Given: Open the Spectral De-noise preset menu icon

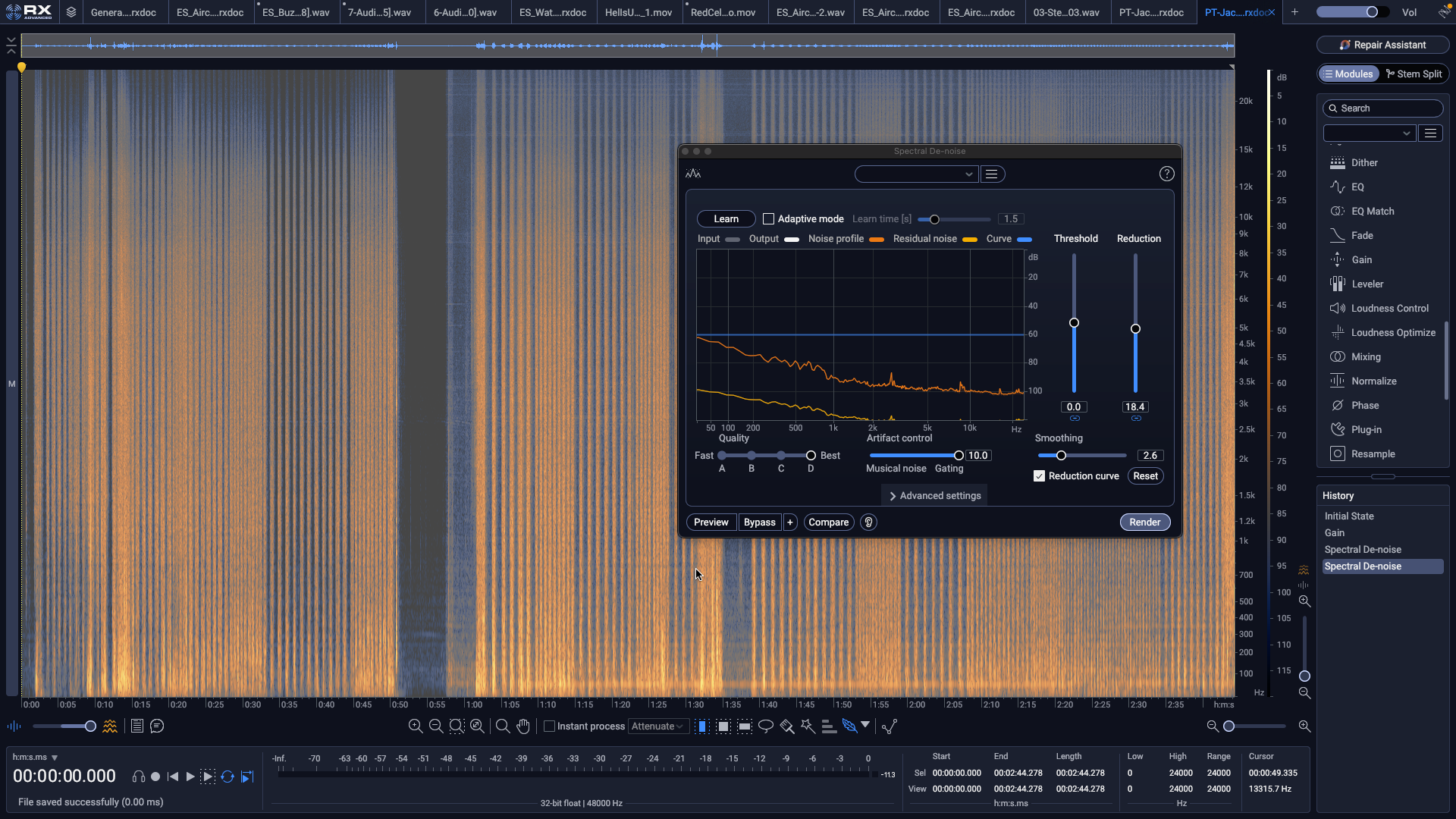Looking at the screenshot, I should (x=991, y=174).
